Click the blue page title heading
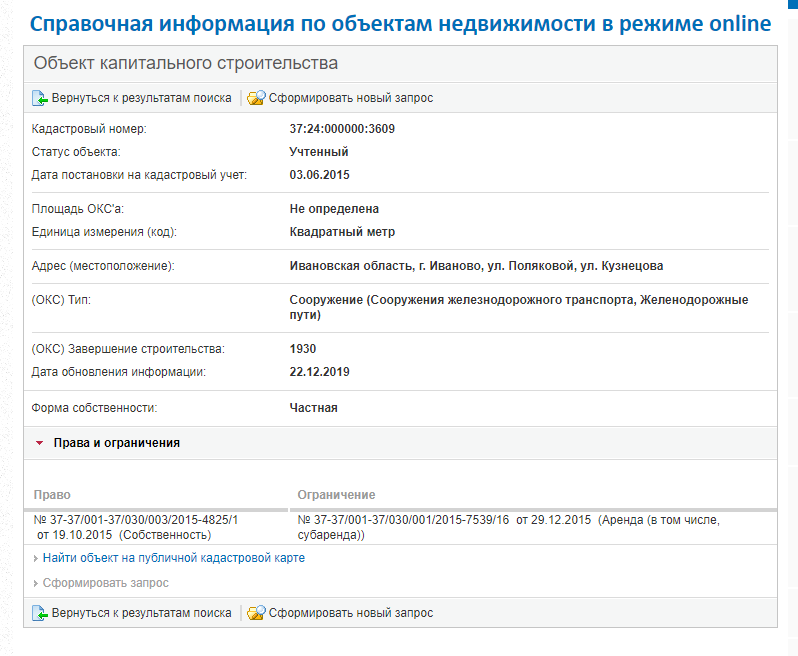 pyautogui.click(x=401, y=24)
